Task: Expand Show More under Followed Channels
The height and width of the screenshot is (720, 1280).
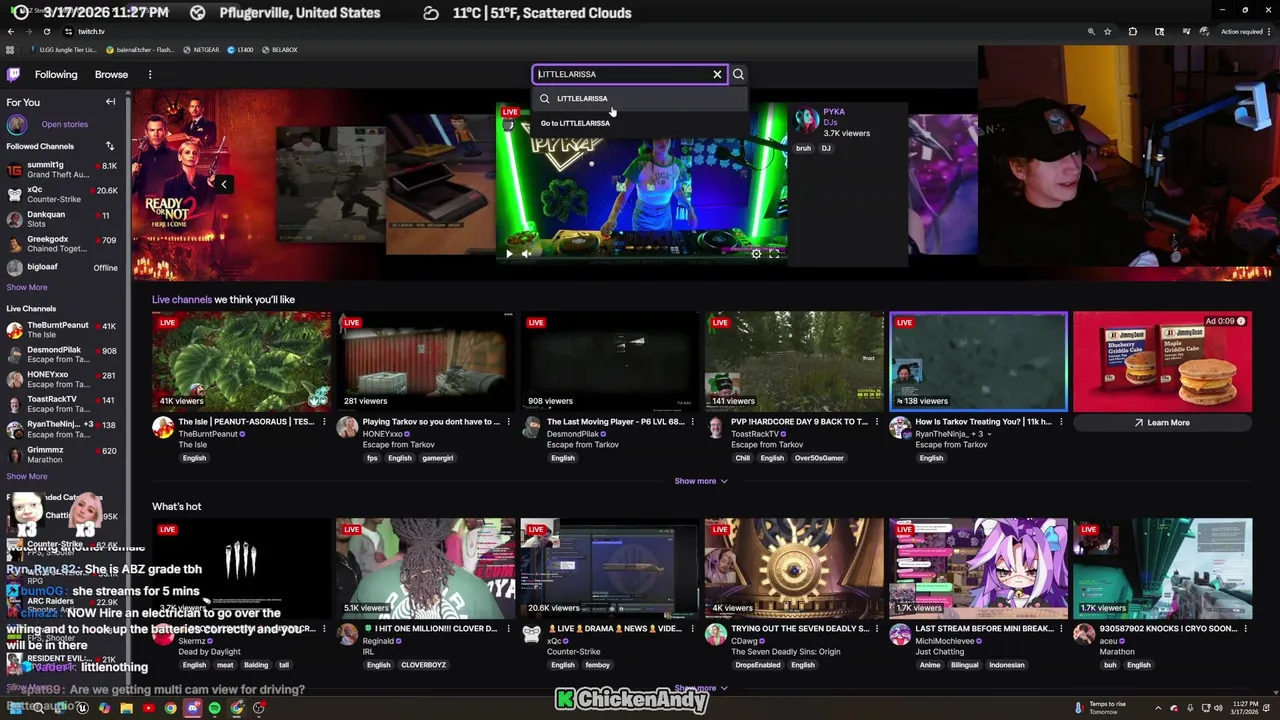Action: coord(27,287)
